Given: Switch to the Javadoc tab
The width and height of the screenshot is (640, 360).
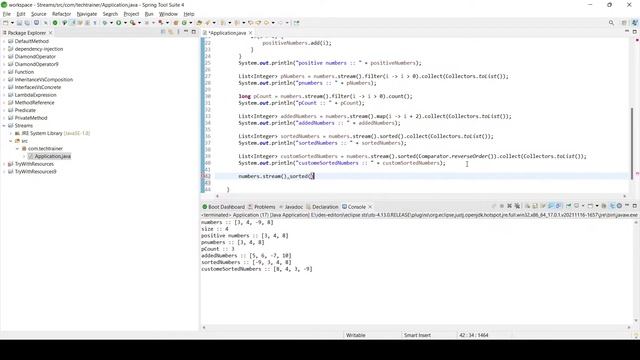Looking at the screenshot, I should 291,207.
